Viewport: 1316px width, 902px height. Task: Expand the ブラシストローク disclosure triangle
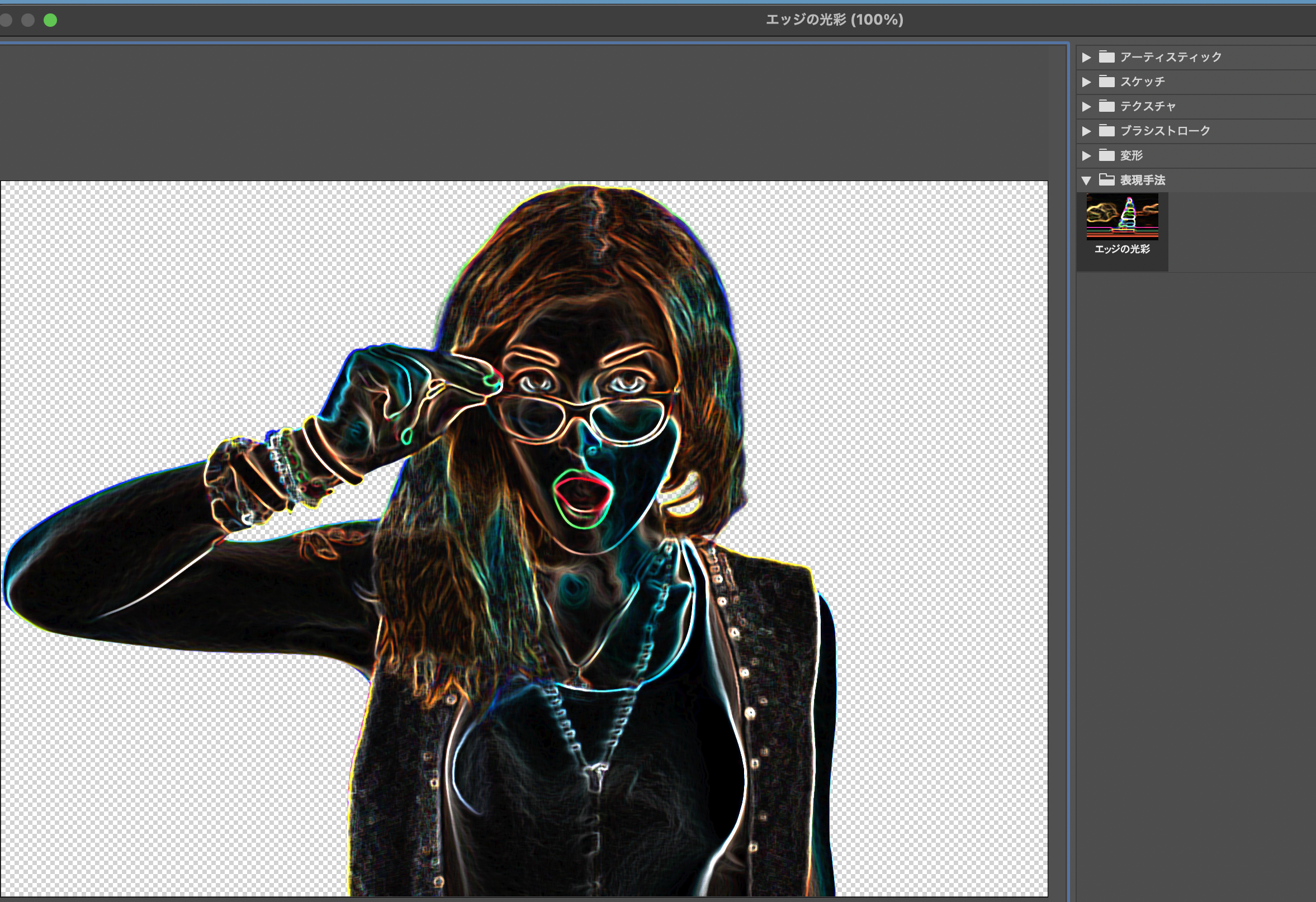(x=1086, y=131)
